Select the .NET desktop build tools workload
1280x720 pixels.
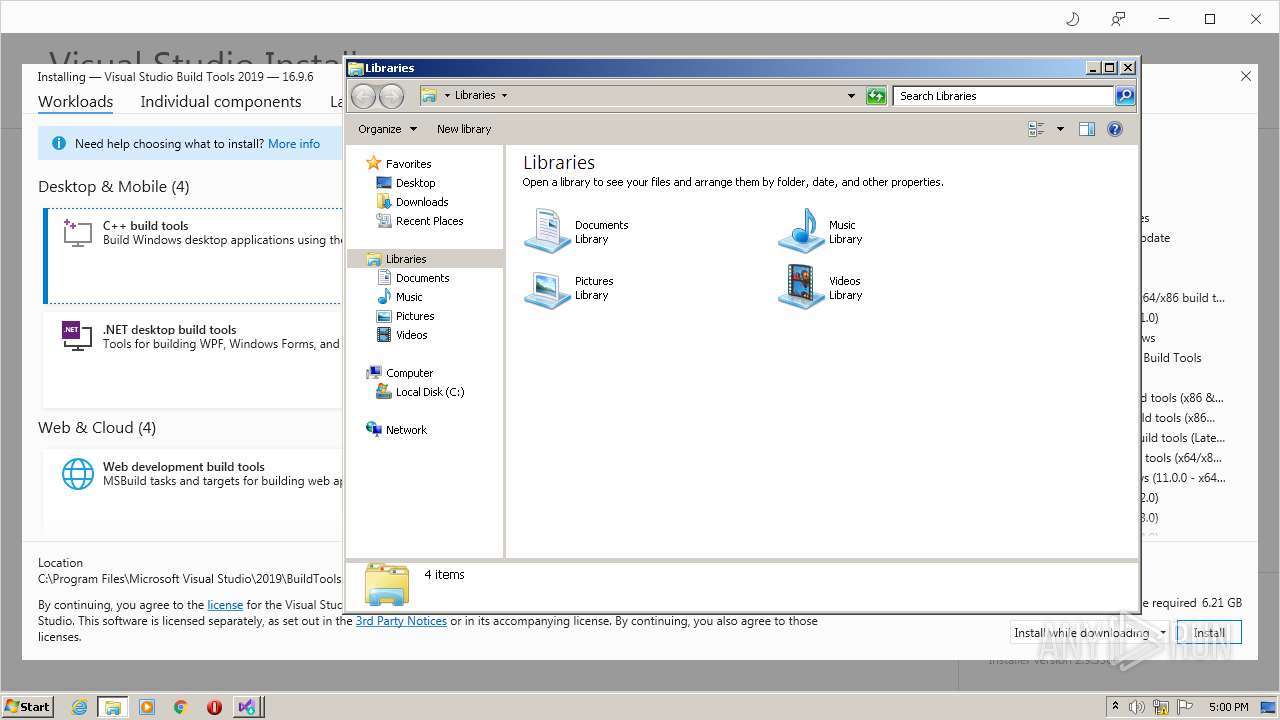(193, 360)
